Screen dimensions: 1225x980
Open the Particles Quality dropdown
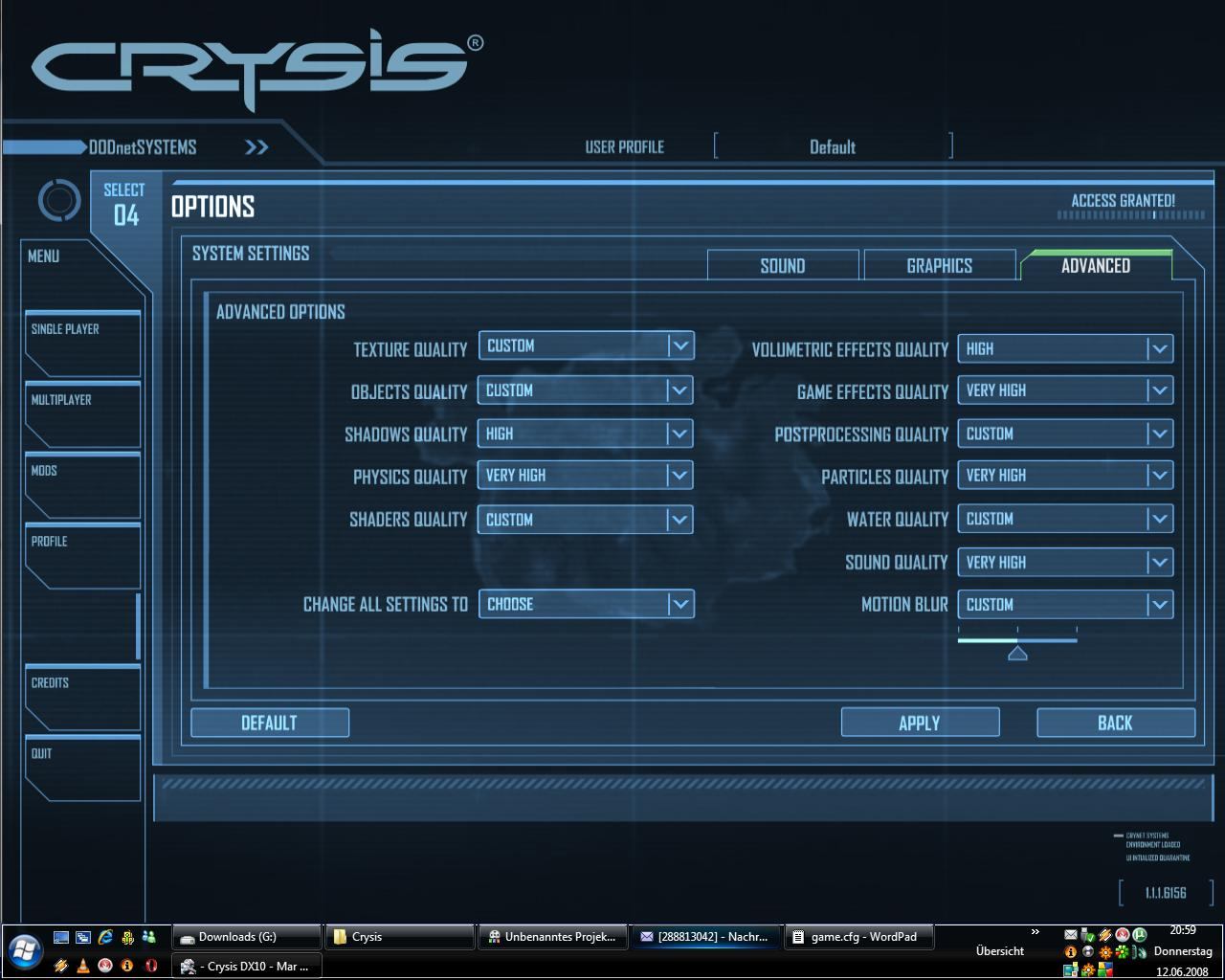[1065, 476]
